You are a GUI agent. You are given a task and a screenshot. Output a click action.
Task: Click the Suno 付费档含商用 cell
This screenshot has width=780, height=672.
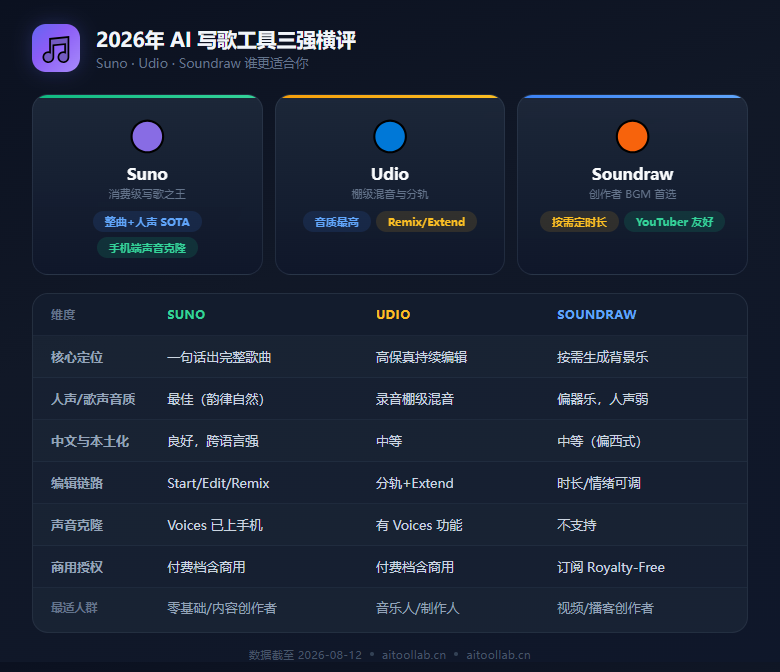[x=206, y=567]
